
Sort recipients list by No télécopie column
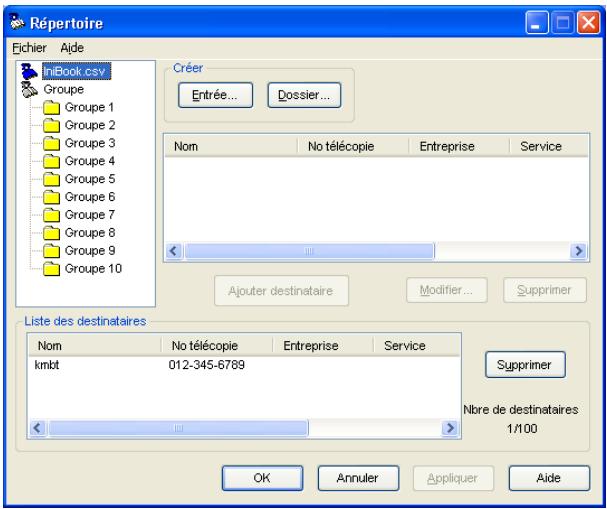coord(216,346)
